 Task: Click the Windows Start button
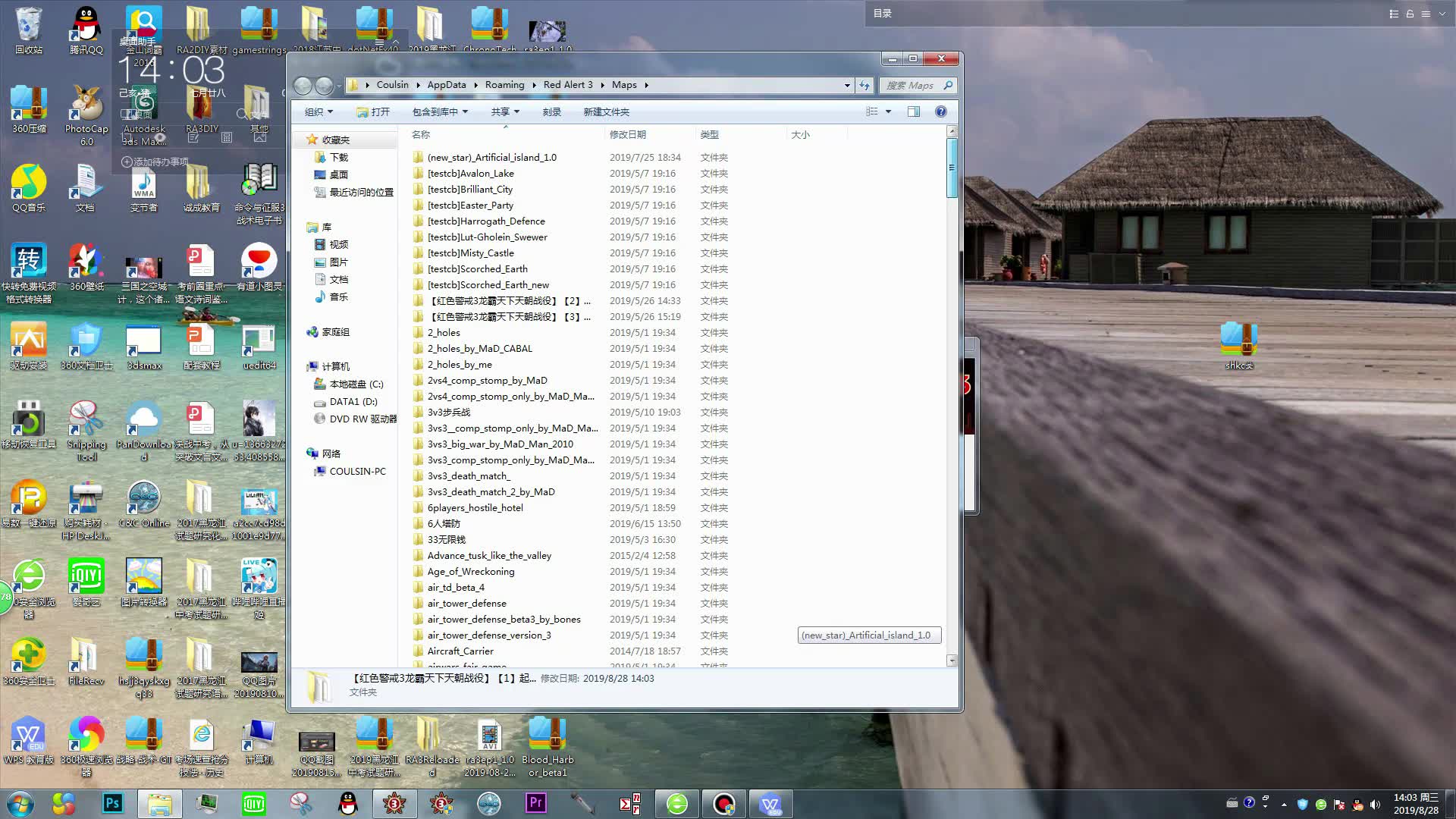pyautogui.click(x=20, y=803)
